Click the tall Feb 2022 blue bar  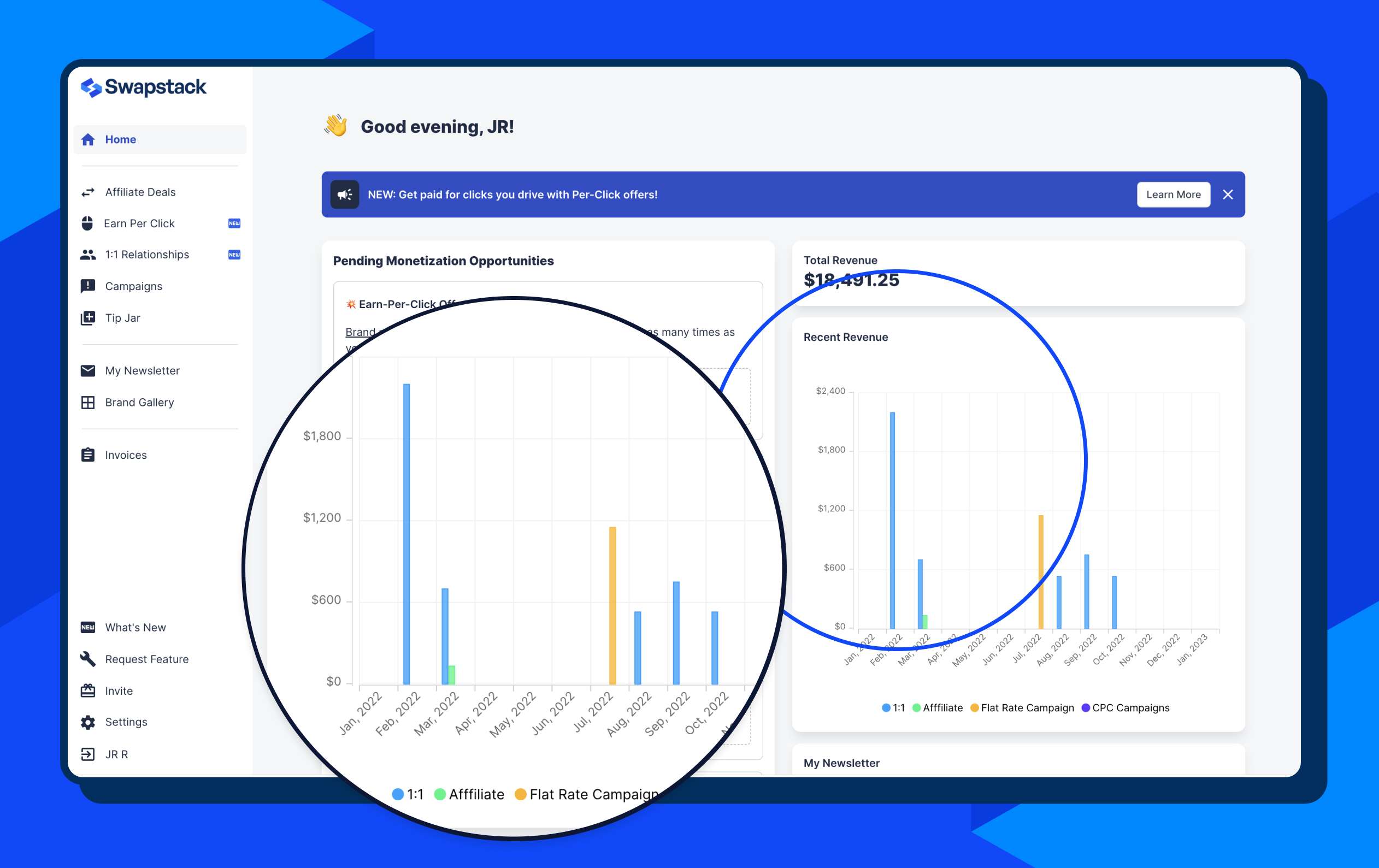892,521
